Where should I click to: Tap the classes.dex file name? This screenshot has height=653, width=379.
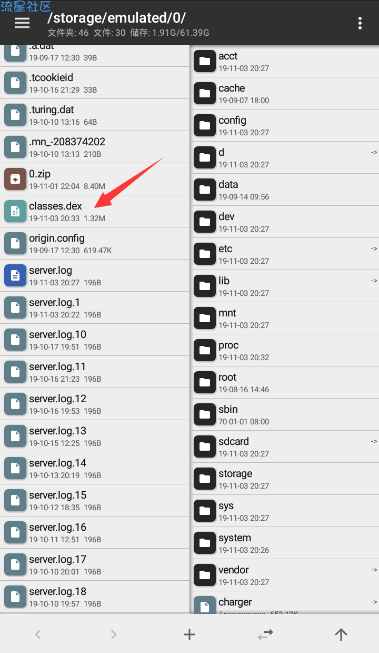[x=55, y=206]
